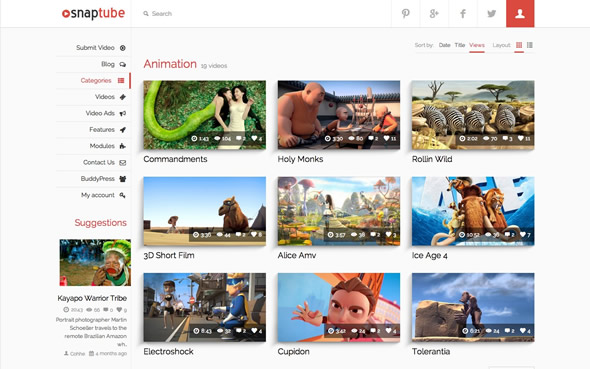Click the Animation category heading
590x369 pixels.
170,64
